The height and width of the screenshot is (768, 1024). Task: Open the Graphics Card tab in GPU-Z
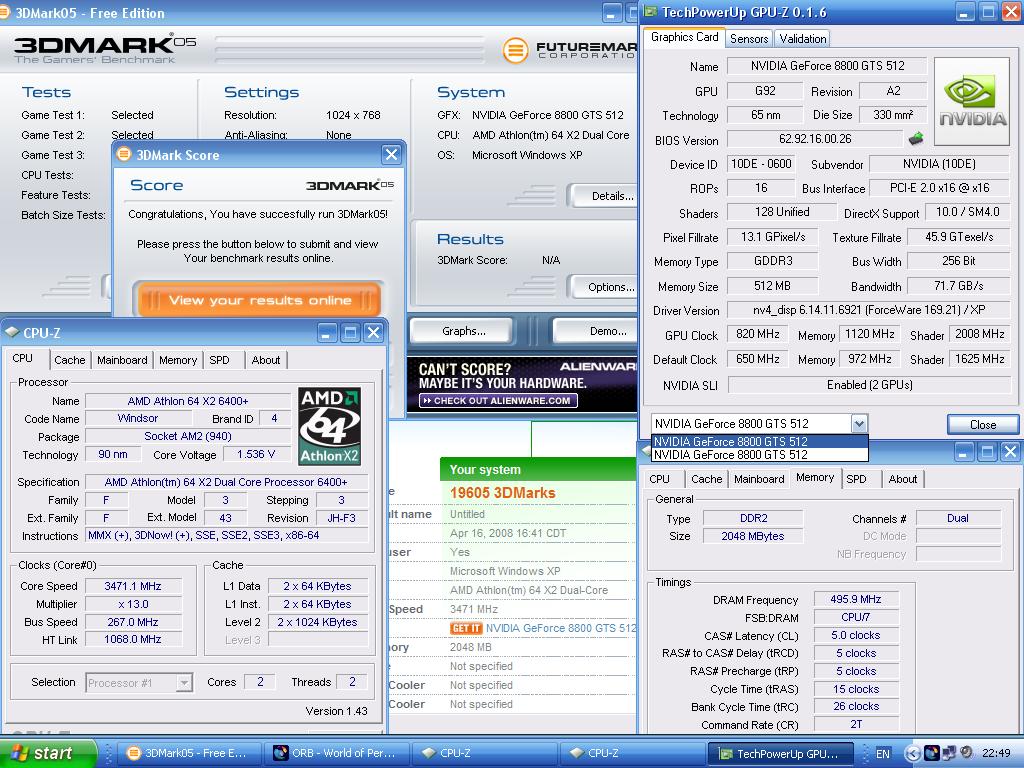coord(684,37)
